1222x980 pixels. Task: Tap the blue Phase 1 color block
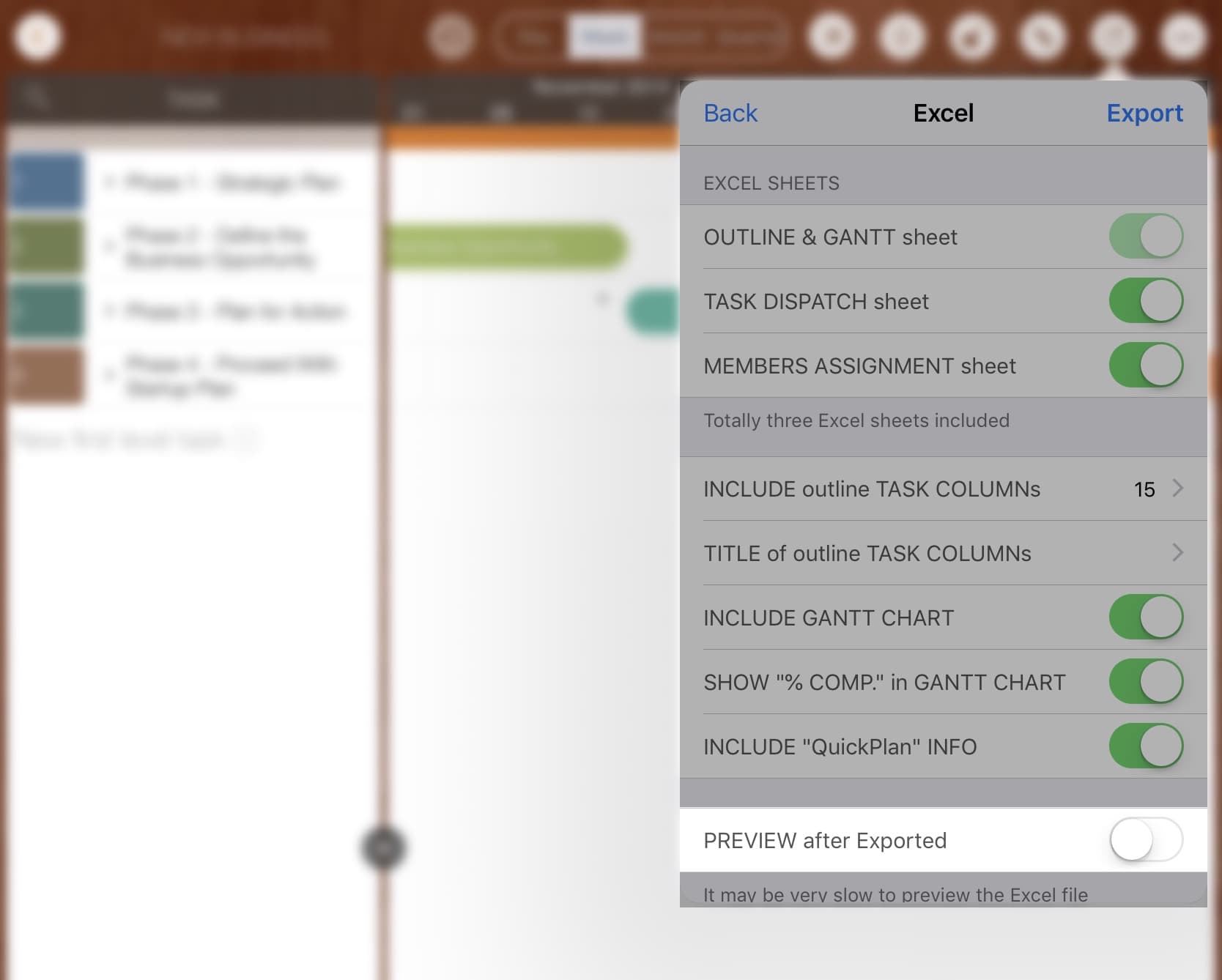click(x=45, y=182)
